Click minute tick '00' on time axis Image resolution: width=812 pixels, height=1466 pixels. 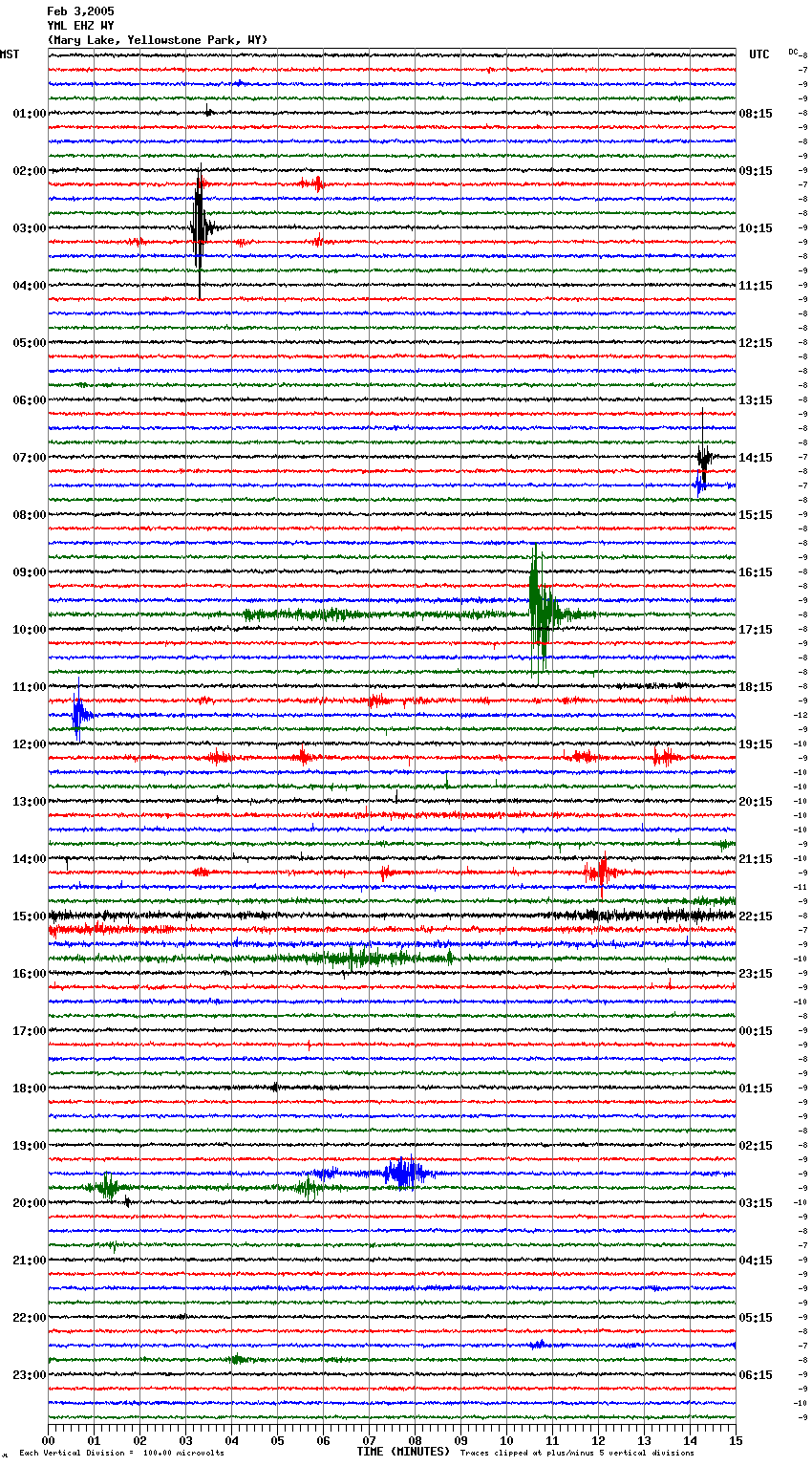pyautogui.click(x=49, y=1440)
